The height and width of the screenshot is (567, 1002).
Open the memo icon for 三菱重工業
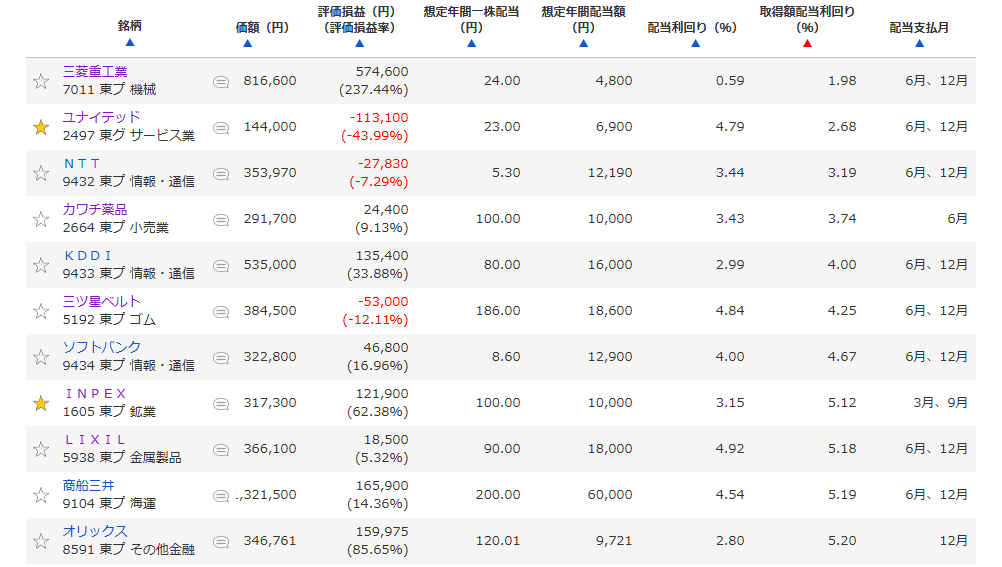[x=221, y=81]
